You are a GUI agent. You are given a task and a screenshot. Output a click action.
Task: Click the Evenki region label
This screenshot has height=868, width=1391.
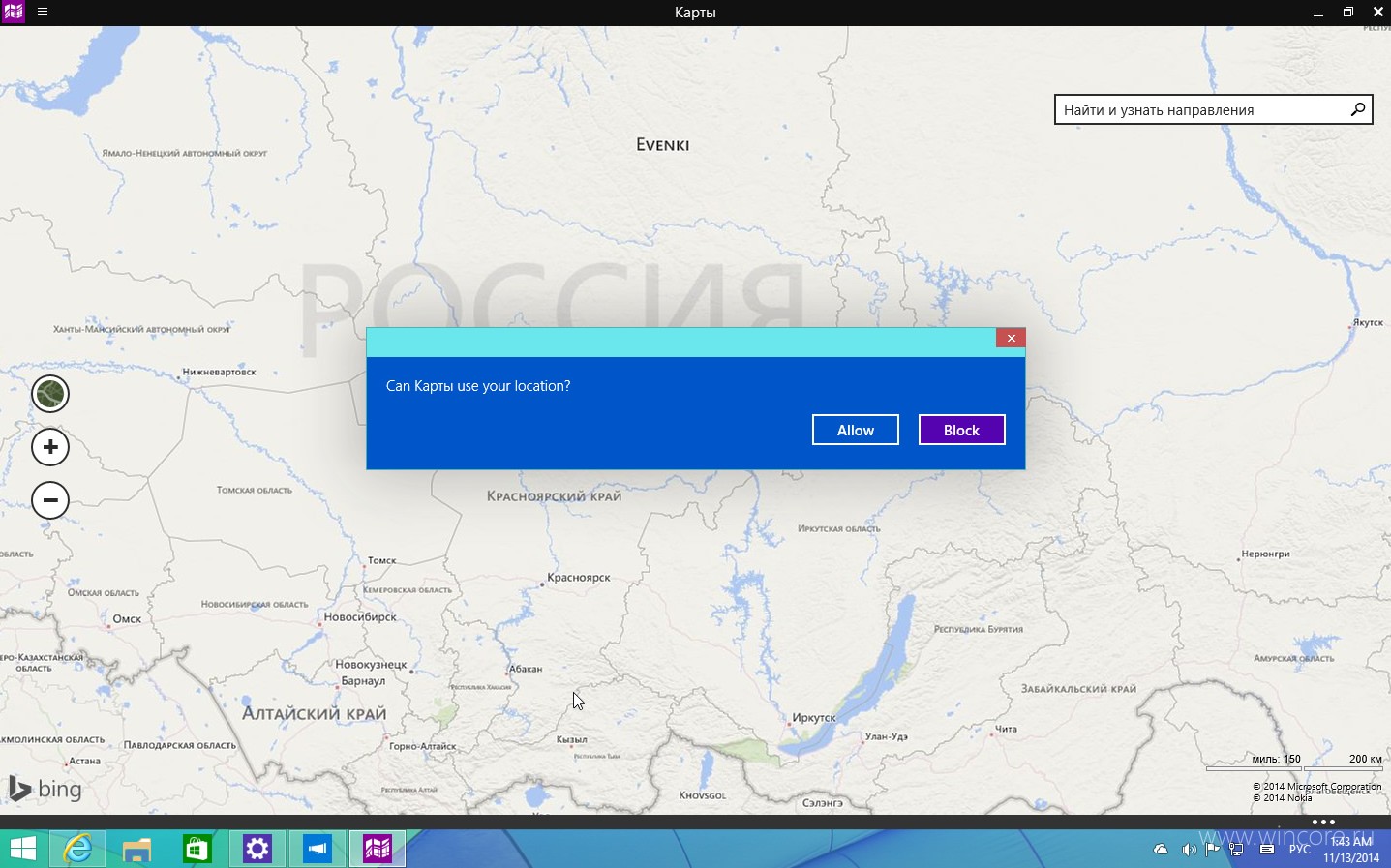pyautogui.click(x=663, y=145)
